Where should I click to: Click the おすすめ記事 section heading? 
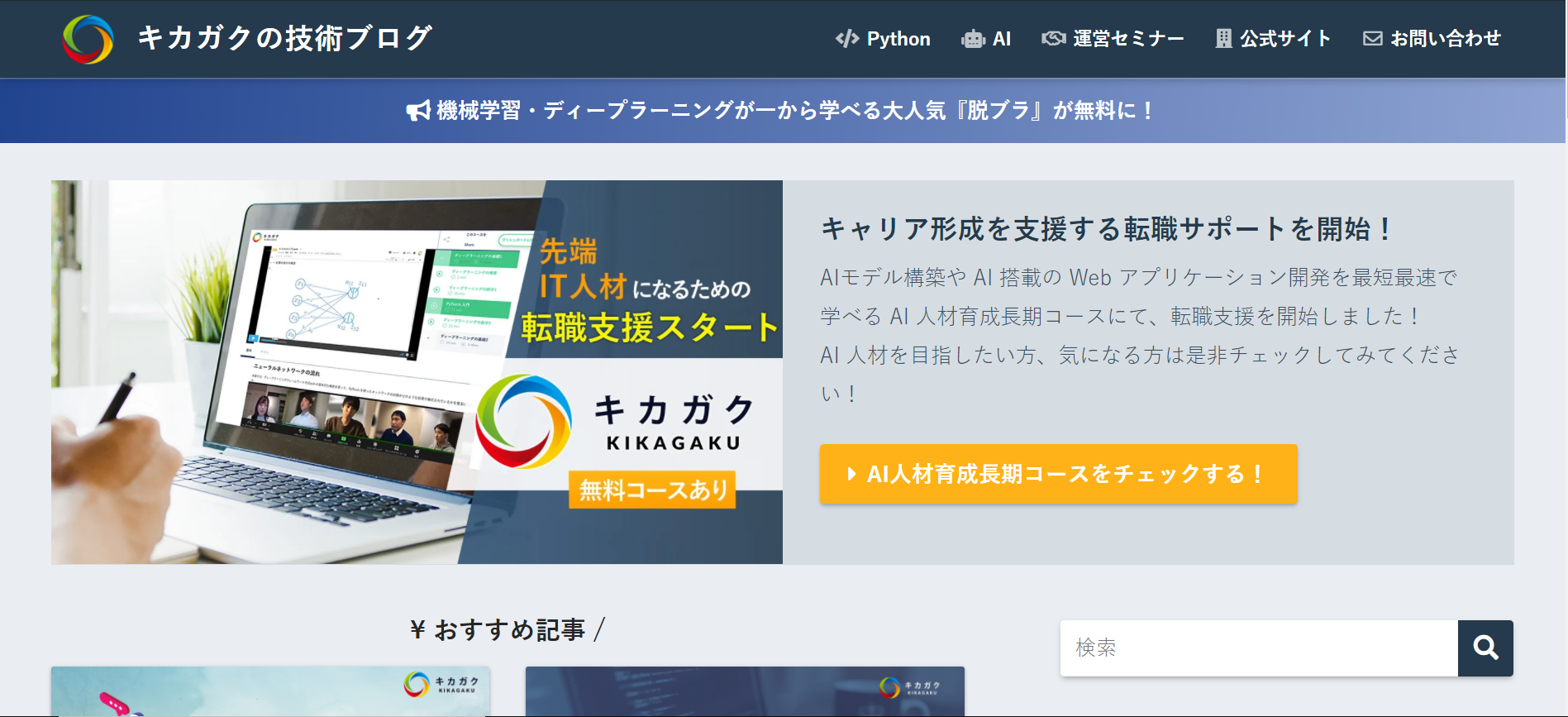pos(508,630)
